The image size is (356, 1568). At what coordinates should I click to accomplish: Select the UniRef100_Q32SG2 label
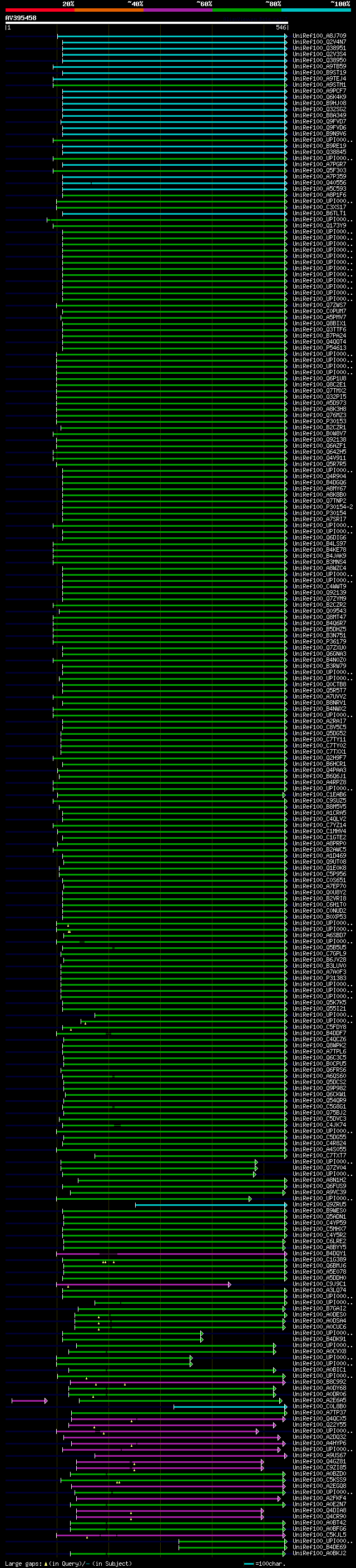319,109
